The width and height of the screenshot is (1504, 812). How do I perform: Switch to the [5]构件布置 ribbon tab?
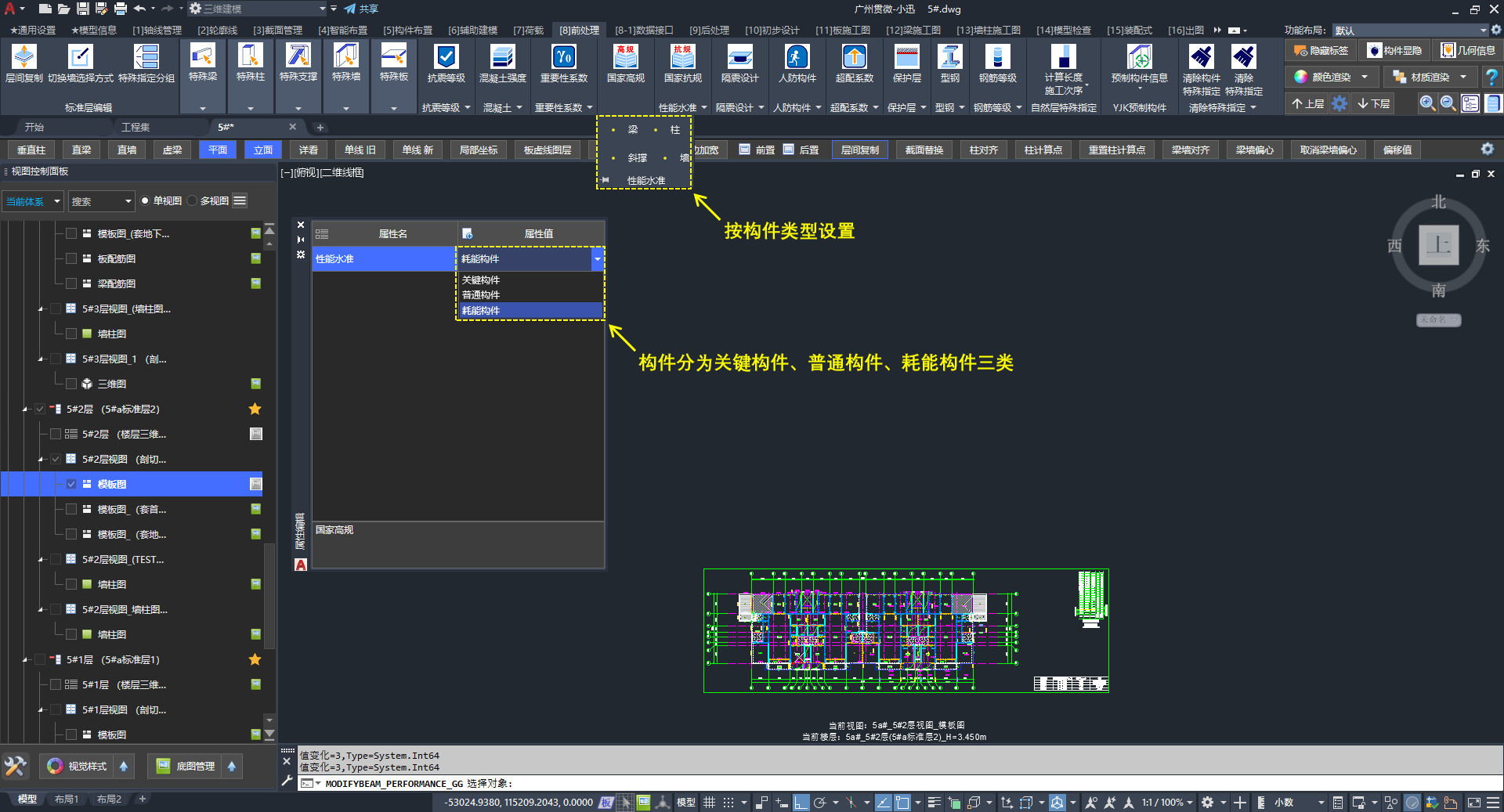click(407, 31)
